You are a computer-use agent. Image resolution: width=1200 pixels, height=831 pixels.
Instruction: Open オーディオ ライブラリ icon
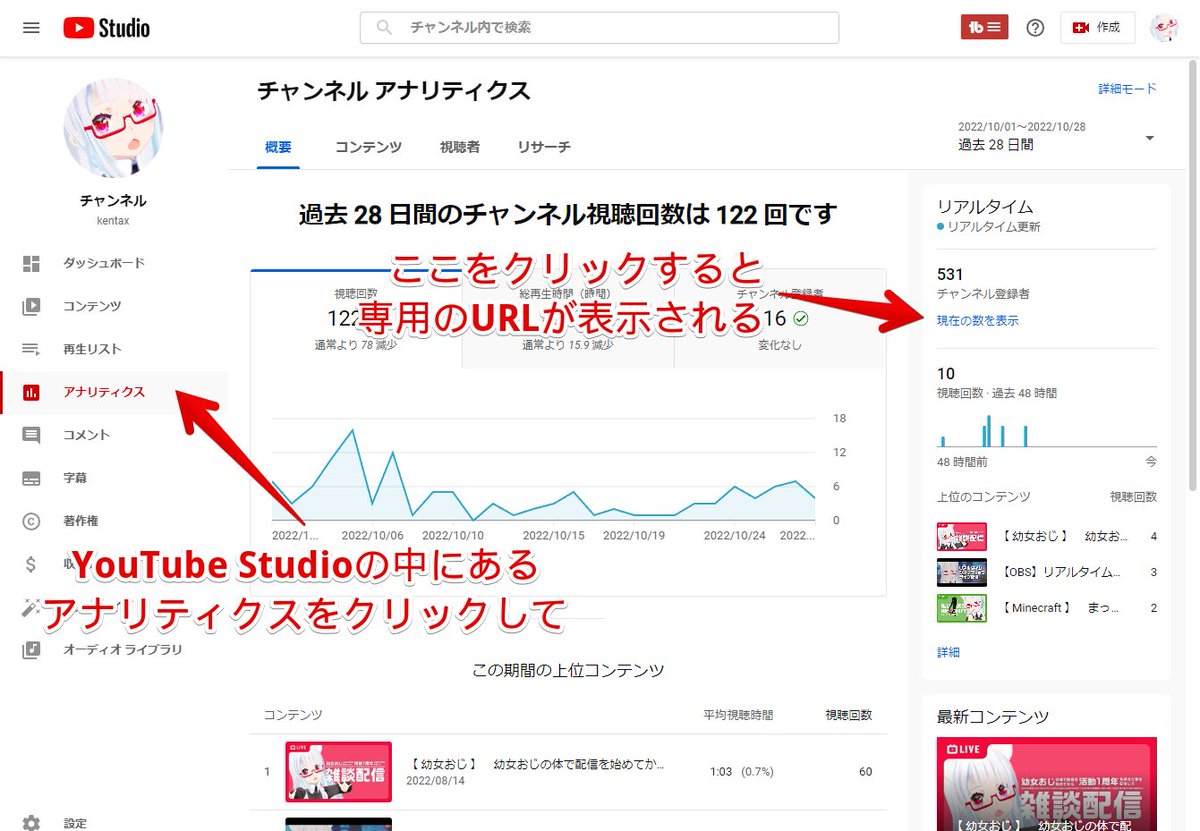coord(31,650)
